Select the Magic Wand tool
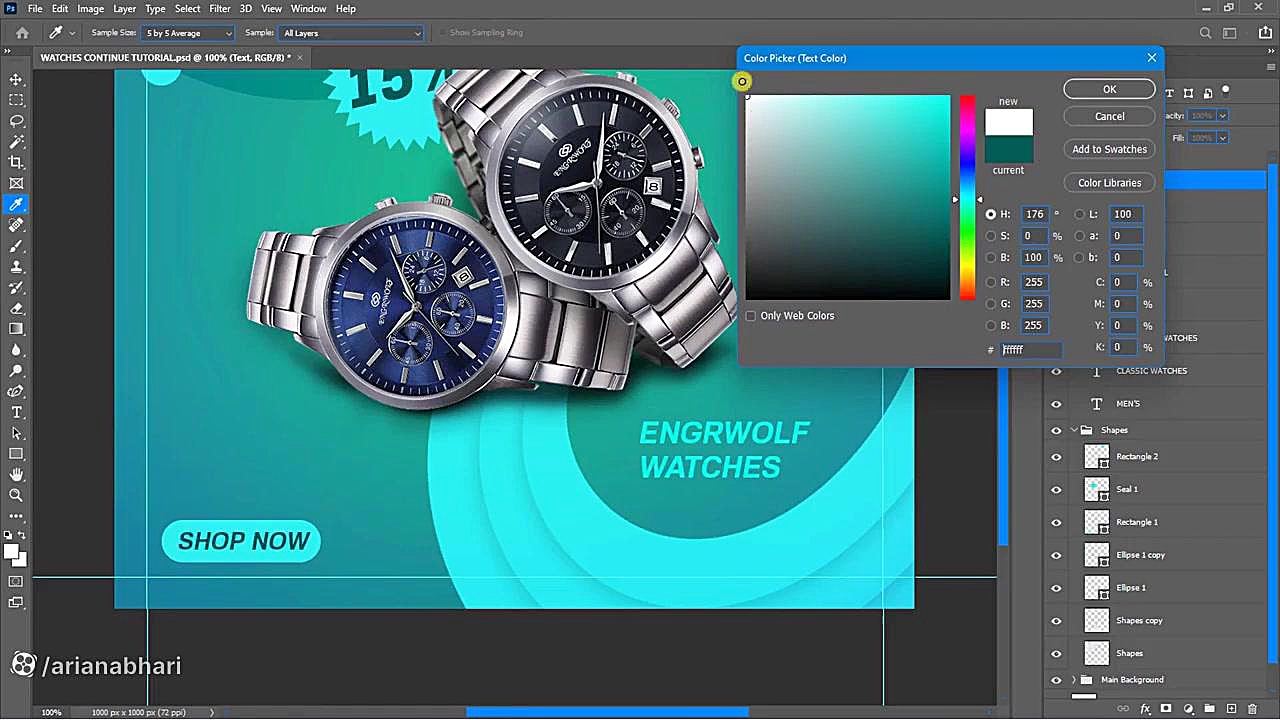The height and width of the screenshot is (720, 1280). [x=16, y=142]
